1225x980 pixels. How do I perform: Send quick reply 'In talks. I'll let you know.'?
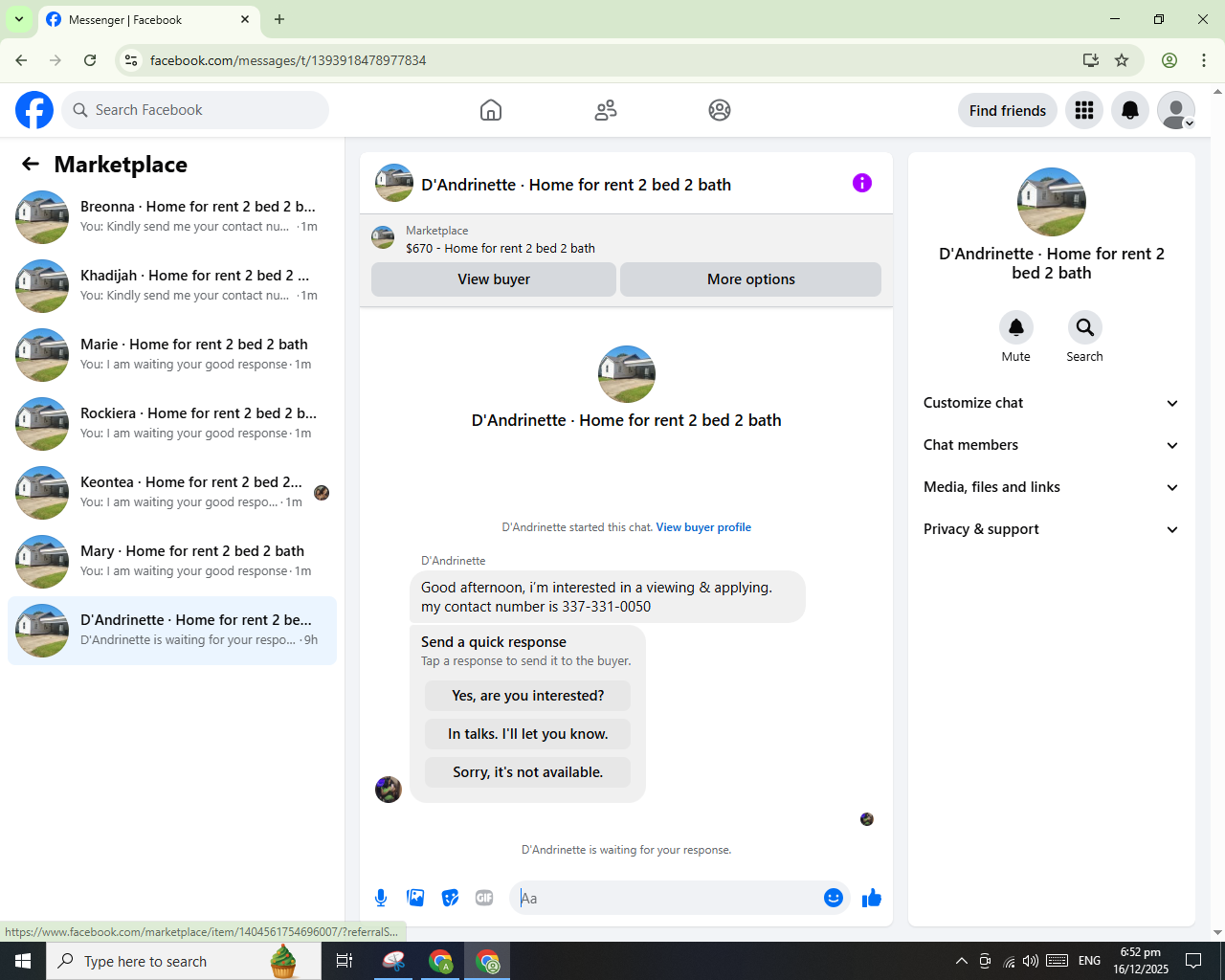pyautogui.click(x=528, y=734)
